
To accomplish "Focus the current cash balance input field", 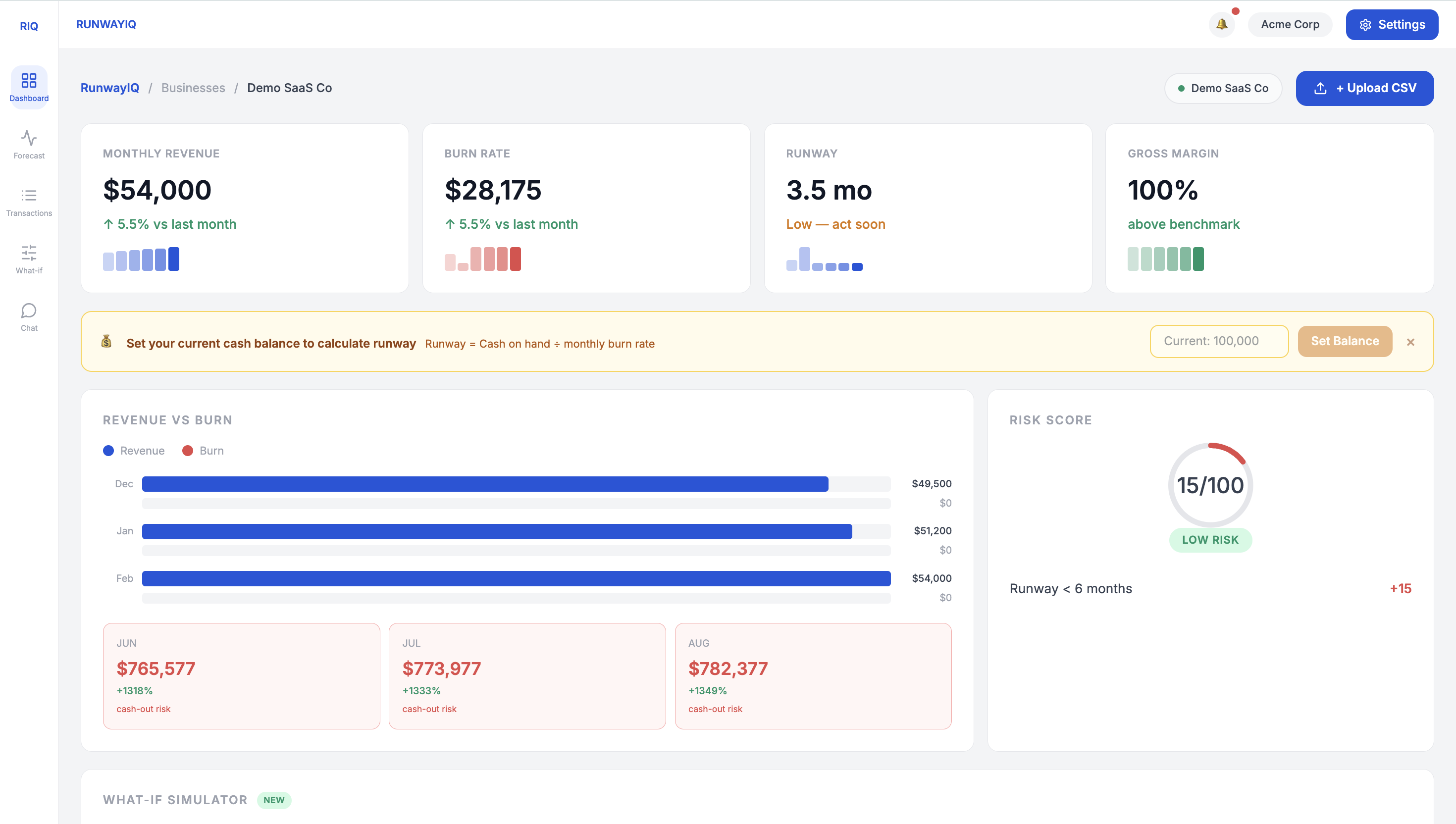I will [1218, 341].
